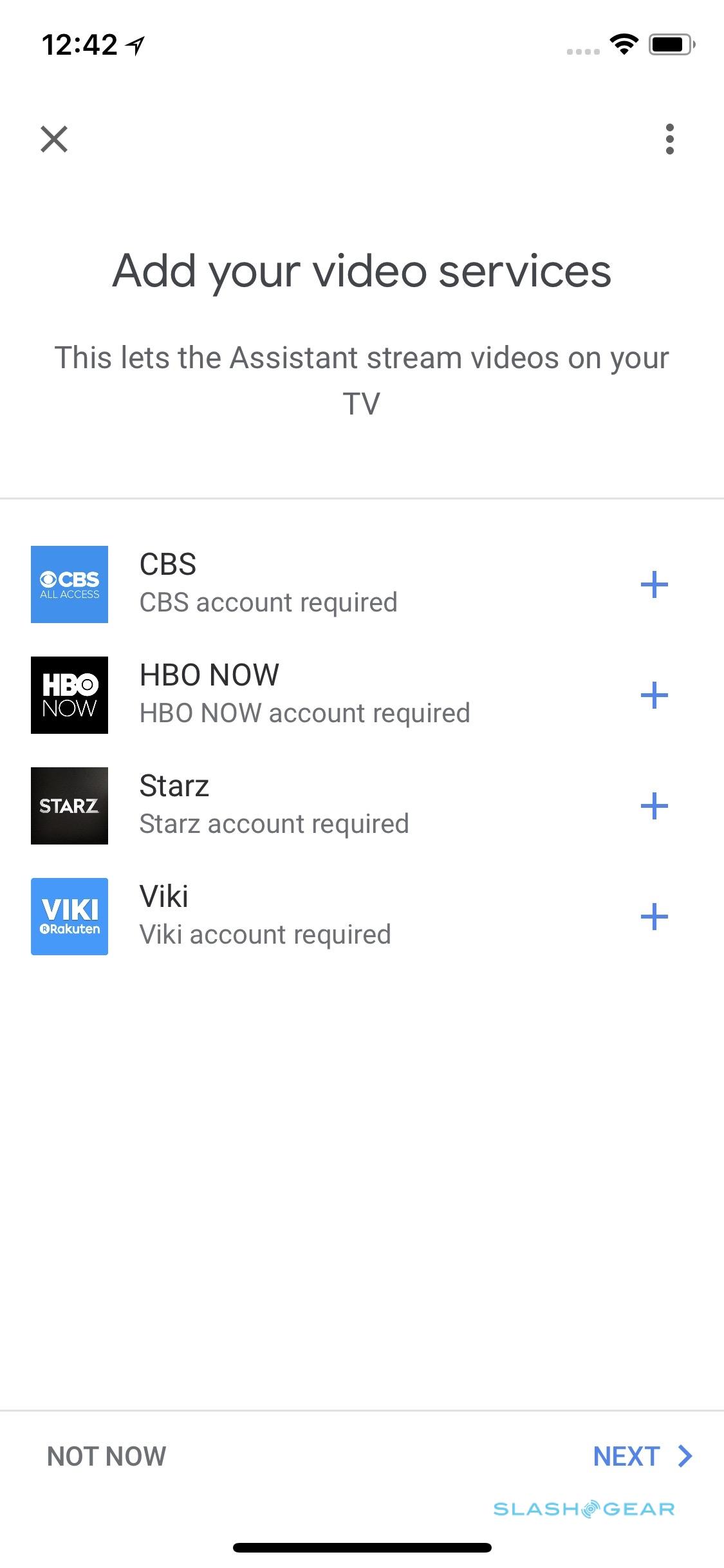Tap the Wi-Fi status icon
The width and height of the screenshot is (724, 1568).
tap(624, 44)
